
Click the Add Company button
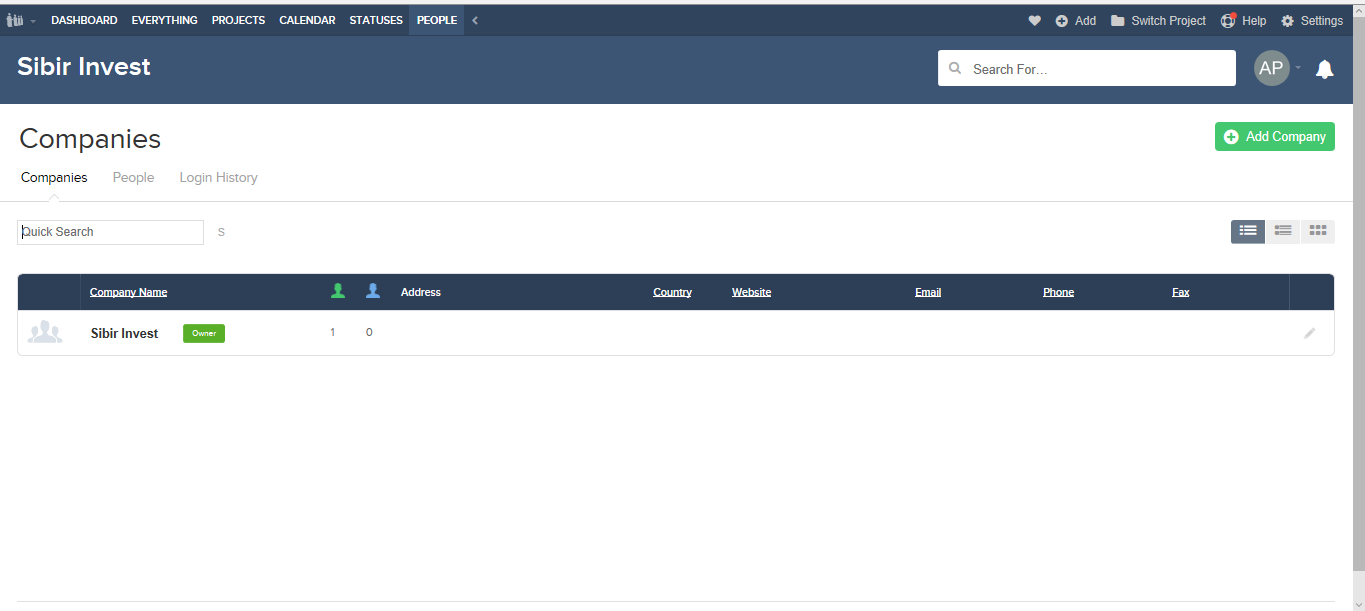1275,137
